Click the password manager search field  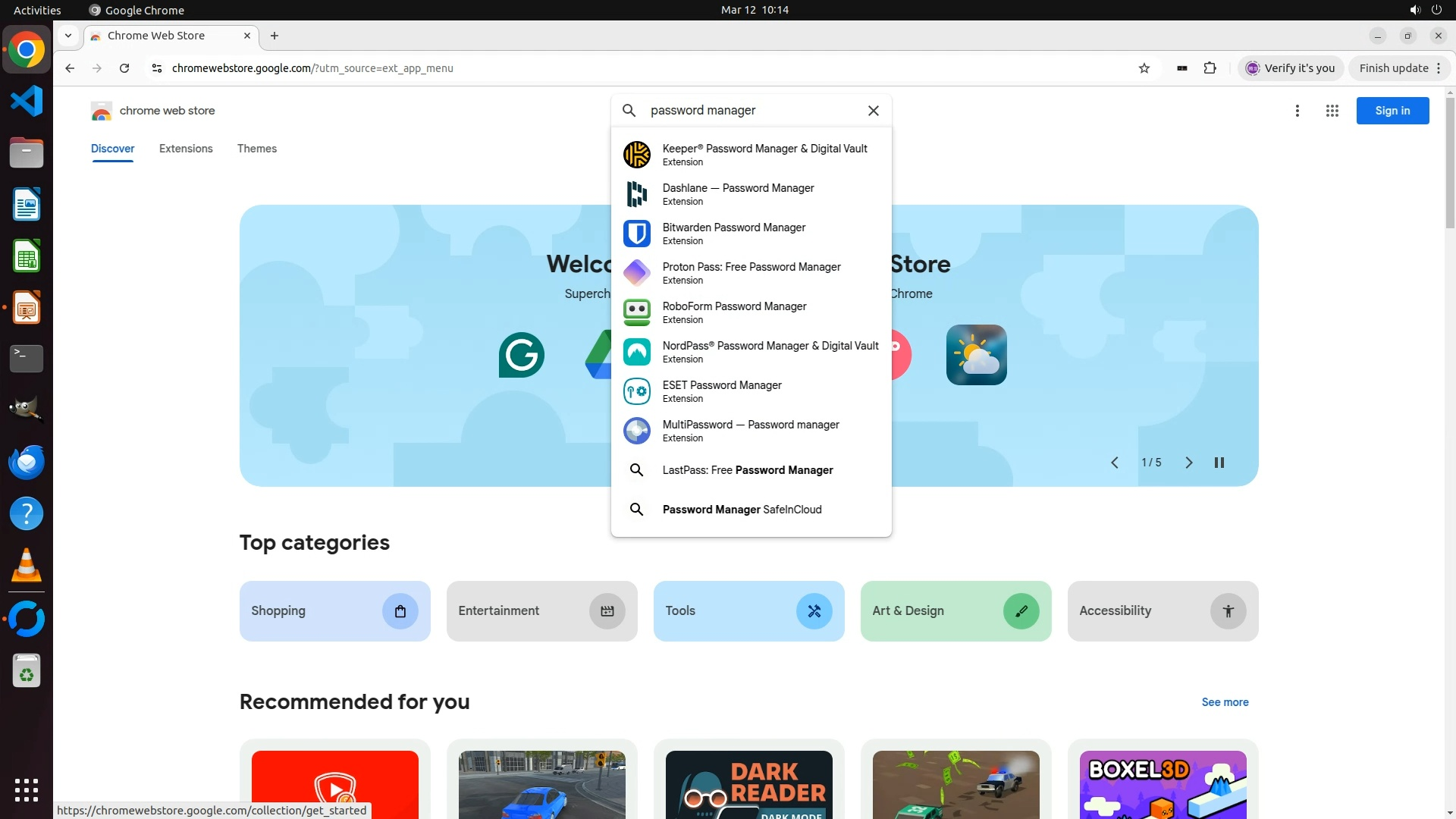click(751, 111)
